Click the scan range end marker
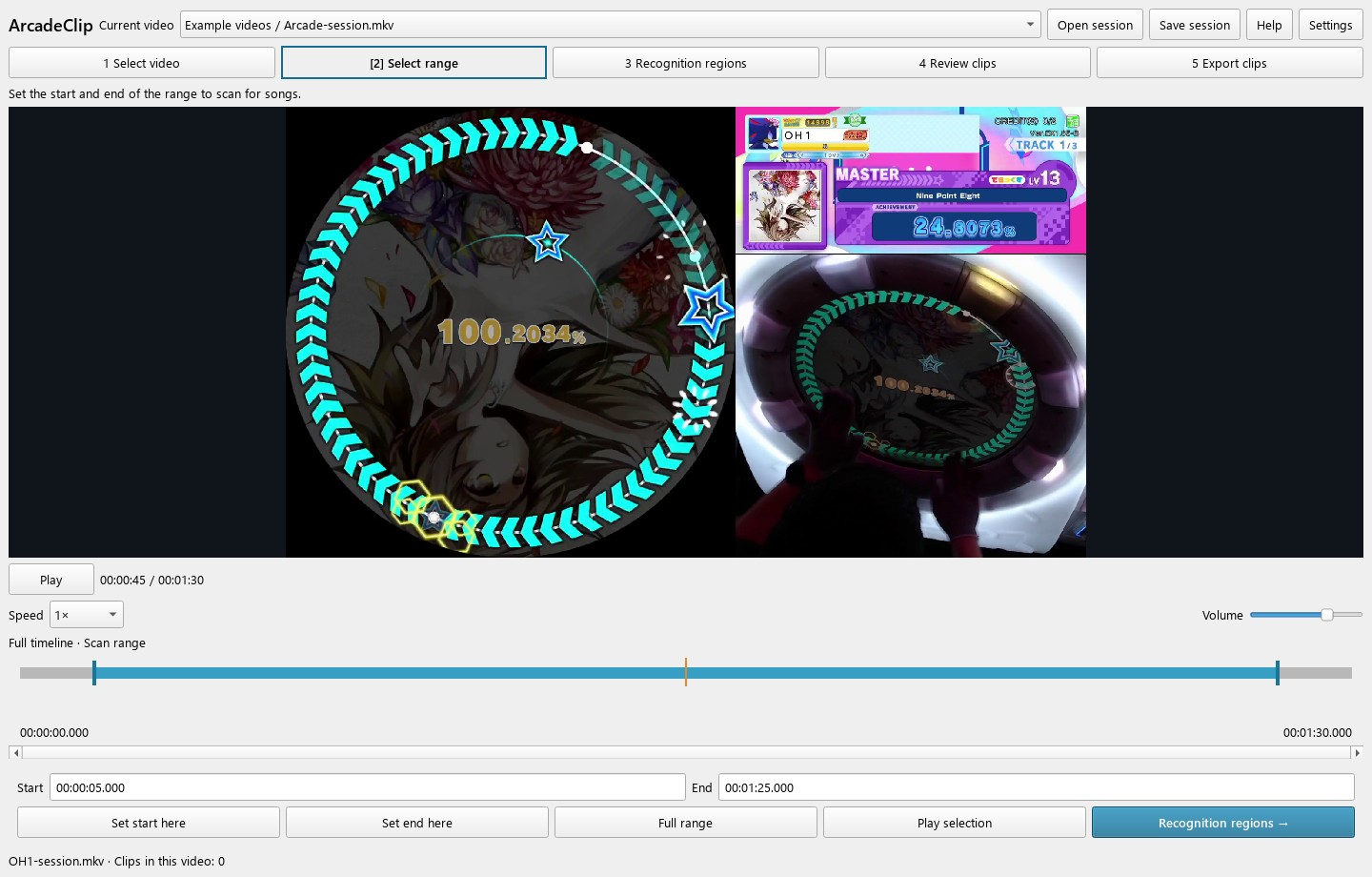The image size is (1372, 877). coord(1278,673)
